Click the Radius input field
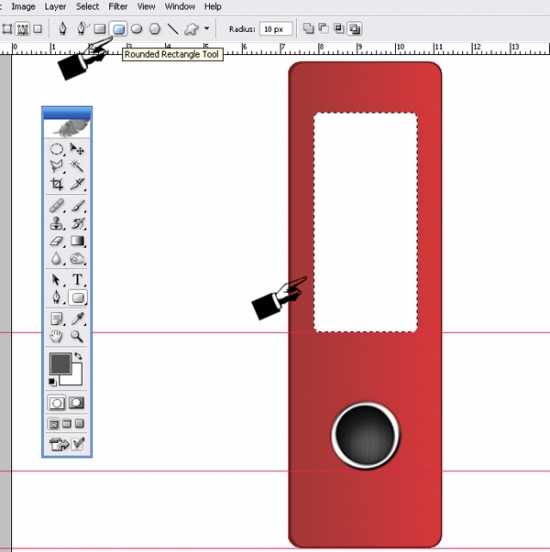The width and height of the screenshot is (550, 552). 276,29
